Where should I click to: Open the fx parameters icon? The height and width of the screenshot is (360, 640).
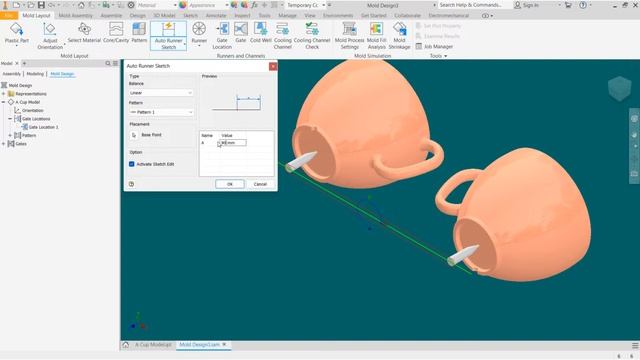(x=254, y=5)
